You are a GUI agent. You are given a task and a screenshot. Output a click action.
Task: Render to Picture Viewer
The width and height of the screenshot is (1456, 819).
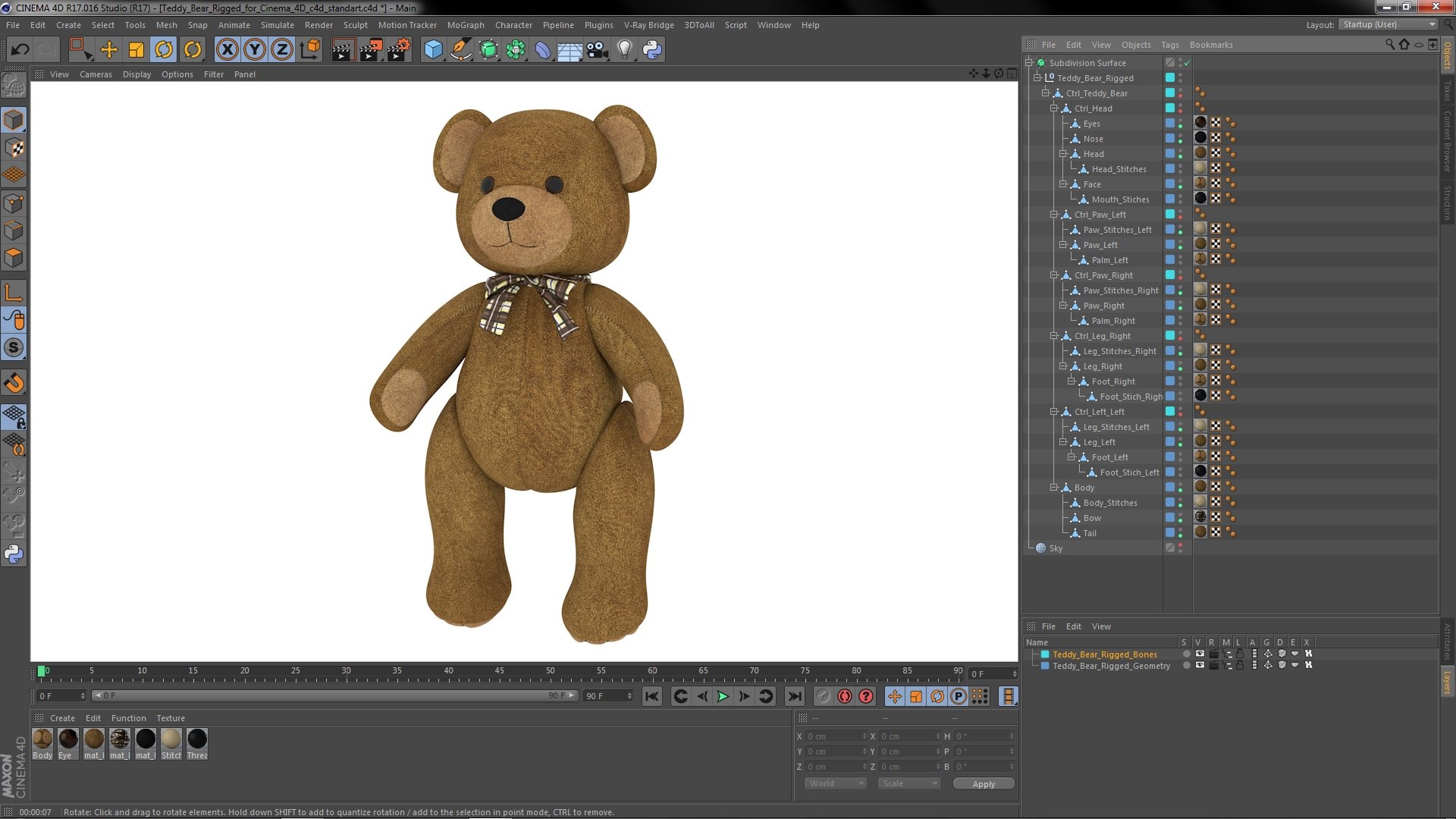371,50
